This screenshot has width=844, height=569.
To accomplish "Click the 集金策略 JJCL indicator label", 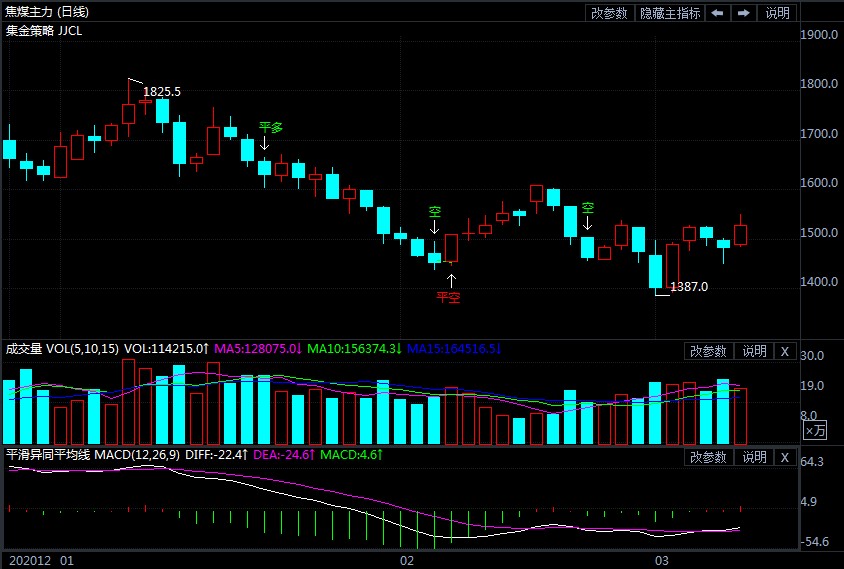I will pyautogui.click(x=44, y=31).
